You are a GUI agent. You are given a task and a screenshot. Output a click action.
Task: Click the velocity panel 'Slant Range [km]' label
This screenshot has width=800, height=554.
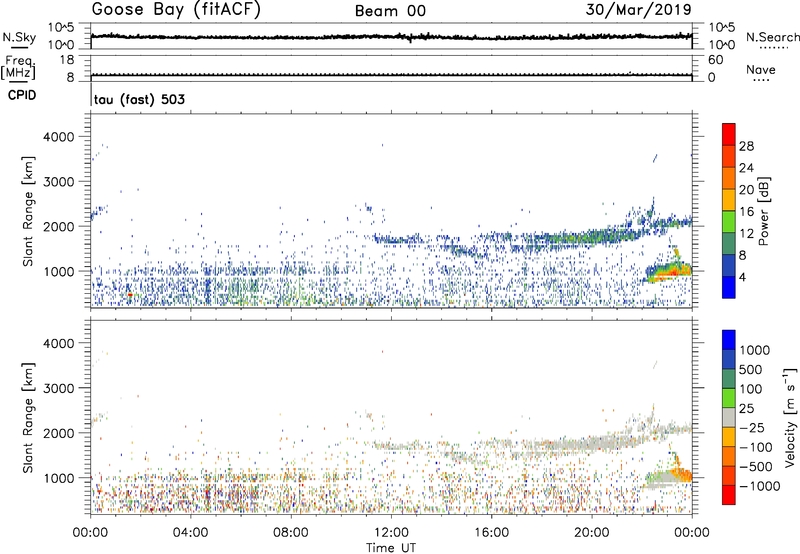click(28, 417)
